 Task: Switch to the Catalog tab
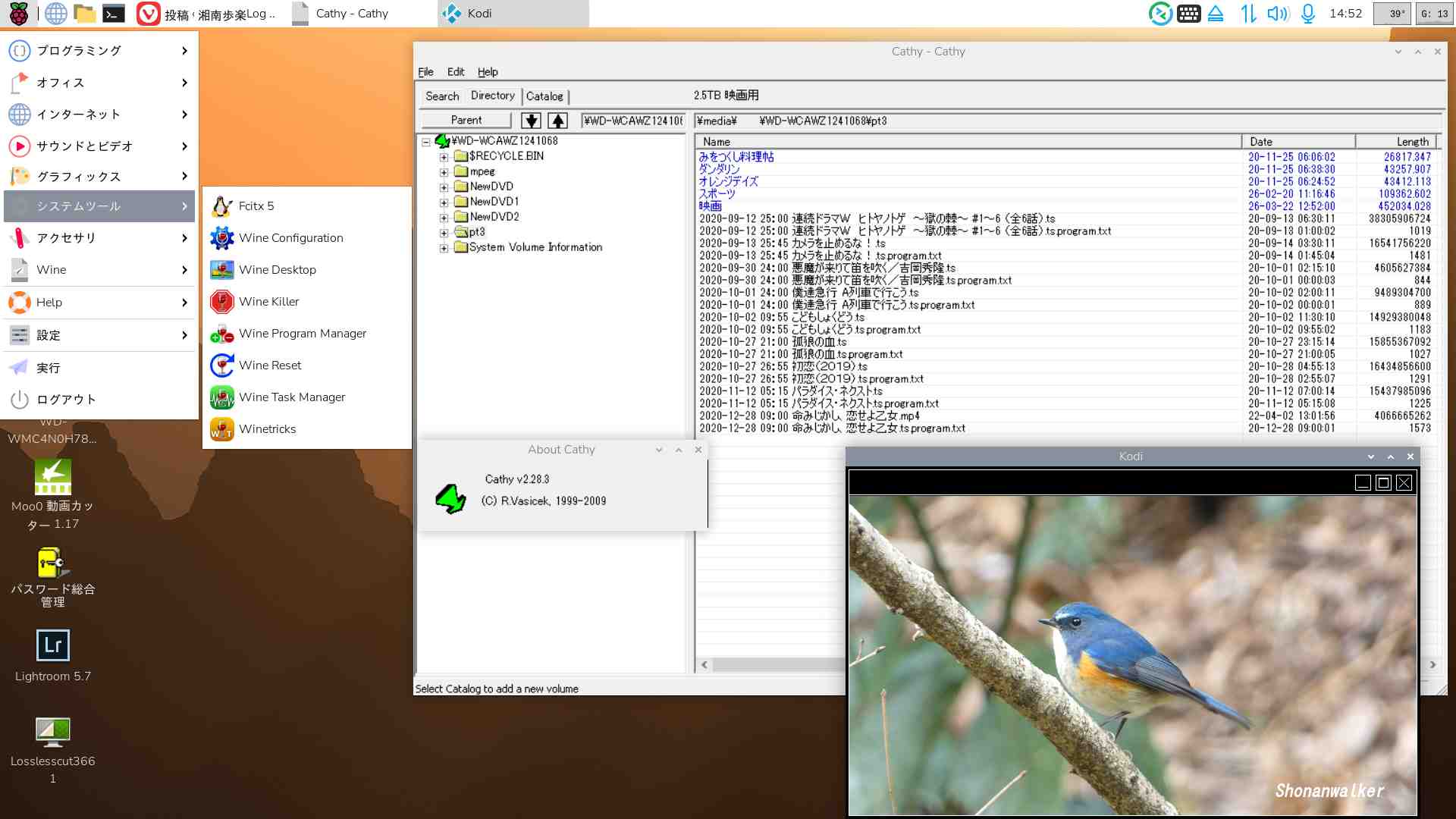[544, 96]
